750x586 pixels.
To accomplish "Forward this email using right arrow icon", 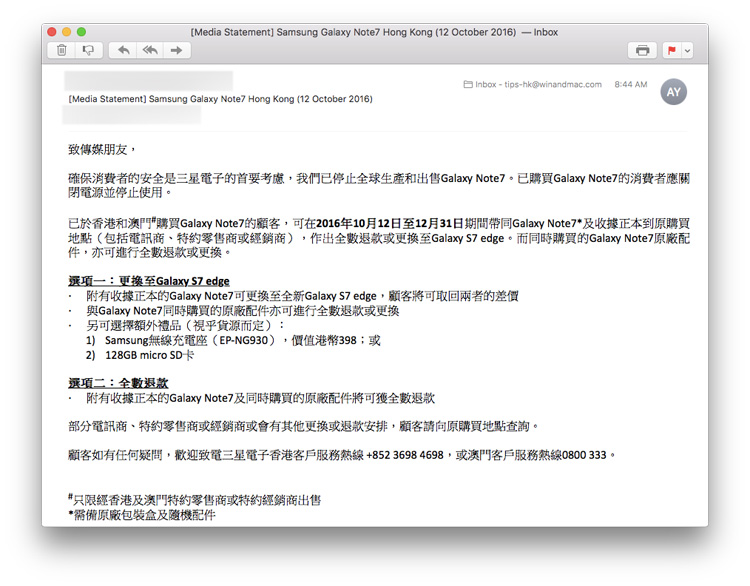I will pyautogui.click(x=176, y=50).
